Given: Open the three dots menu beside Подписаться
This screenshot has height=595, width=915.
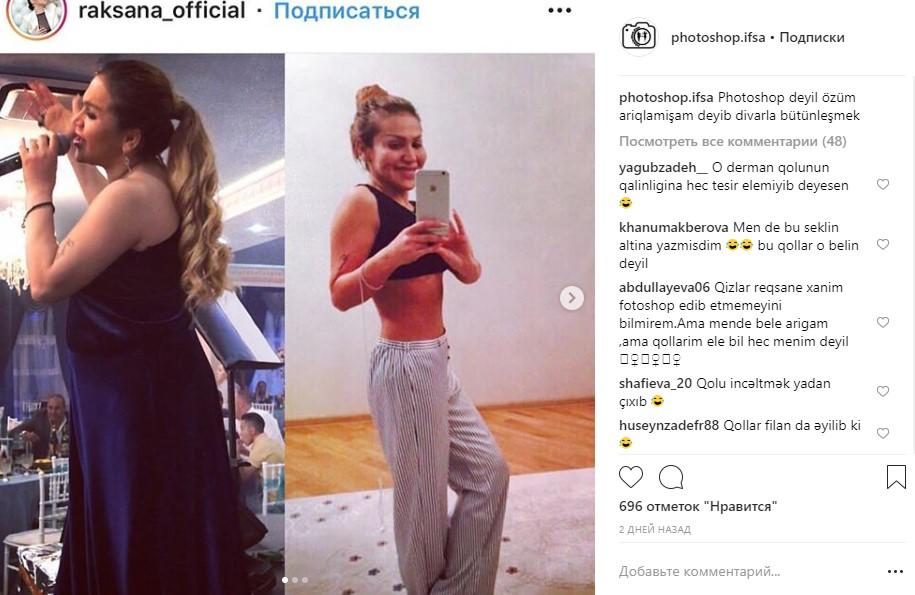Looking at the screenshot, I should pyautogui.click(x=559, y=10).
